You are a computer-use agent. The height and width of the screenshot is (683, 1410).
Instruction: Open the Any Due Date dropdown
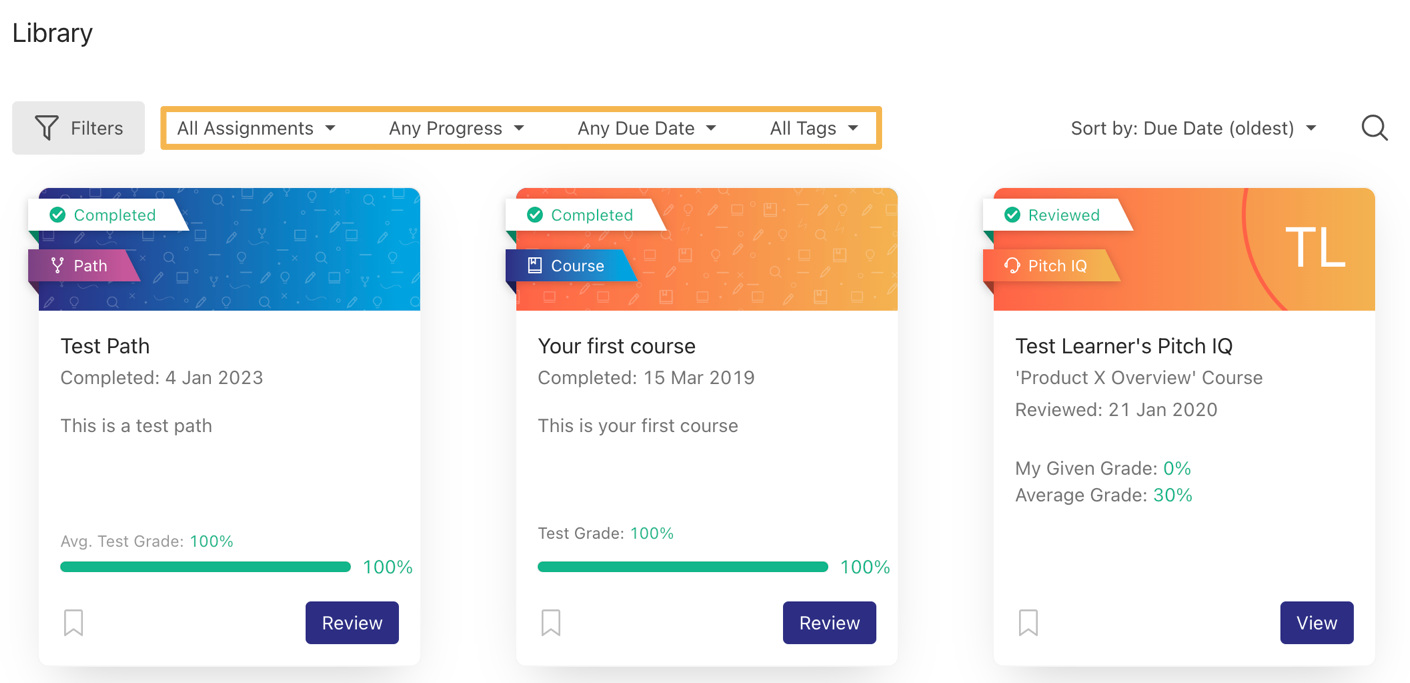click(646, 127)
